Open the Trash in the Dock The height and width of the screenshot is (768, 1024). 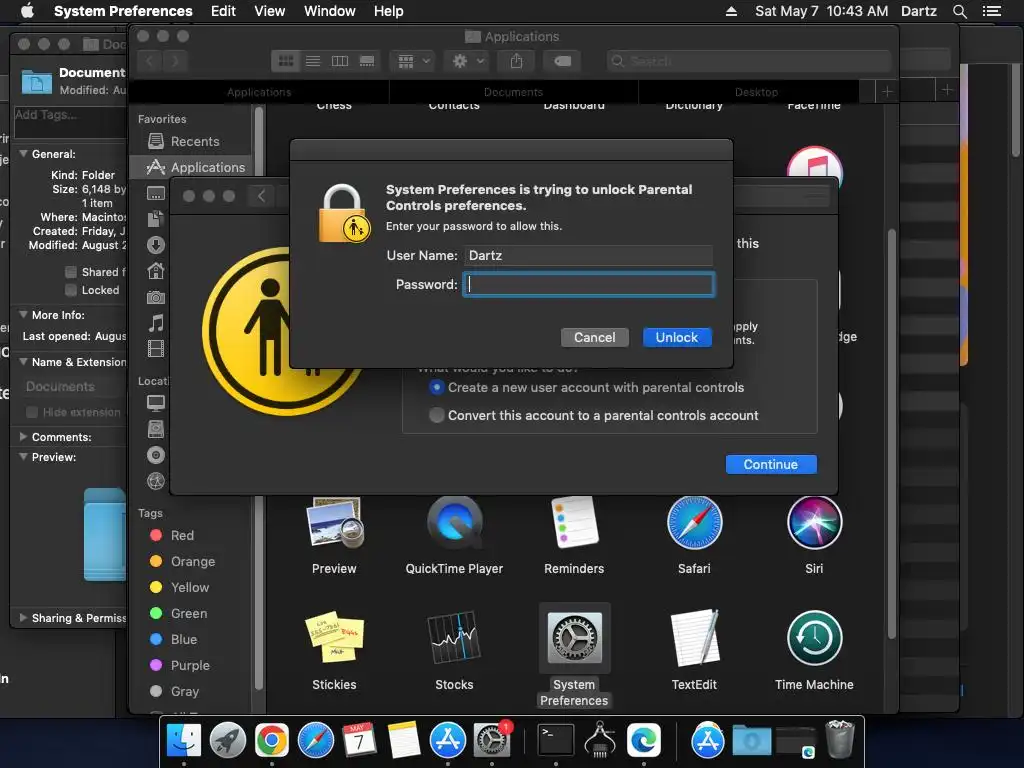(840, 739)
